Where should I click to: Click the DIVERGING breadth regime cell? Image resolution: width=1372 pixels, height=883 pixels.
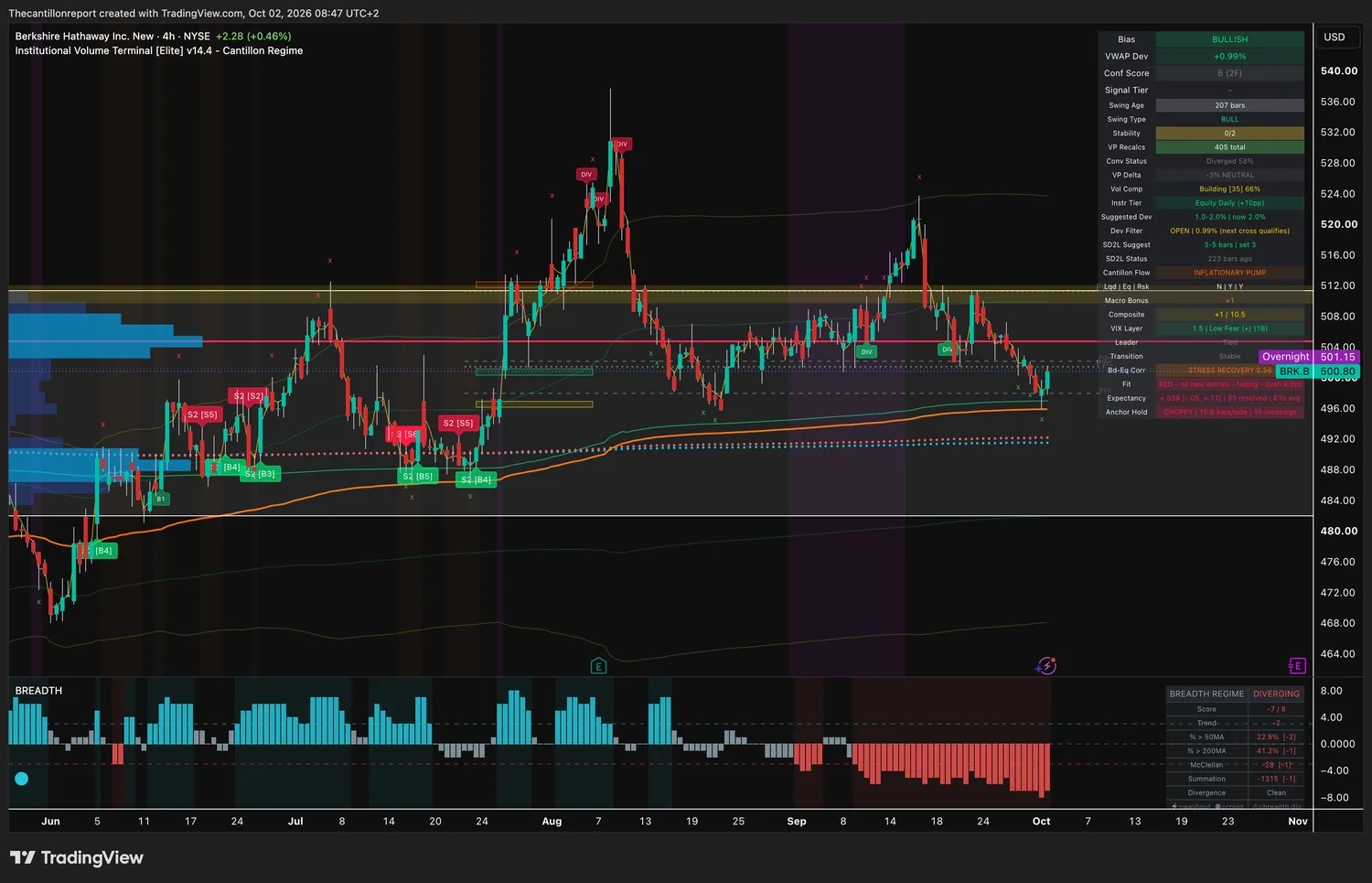[1276, 694]
